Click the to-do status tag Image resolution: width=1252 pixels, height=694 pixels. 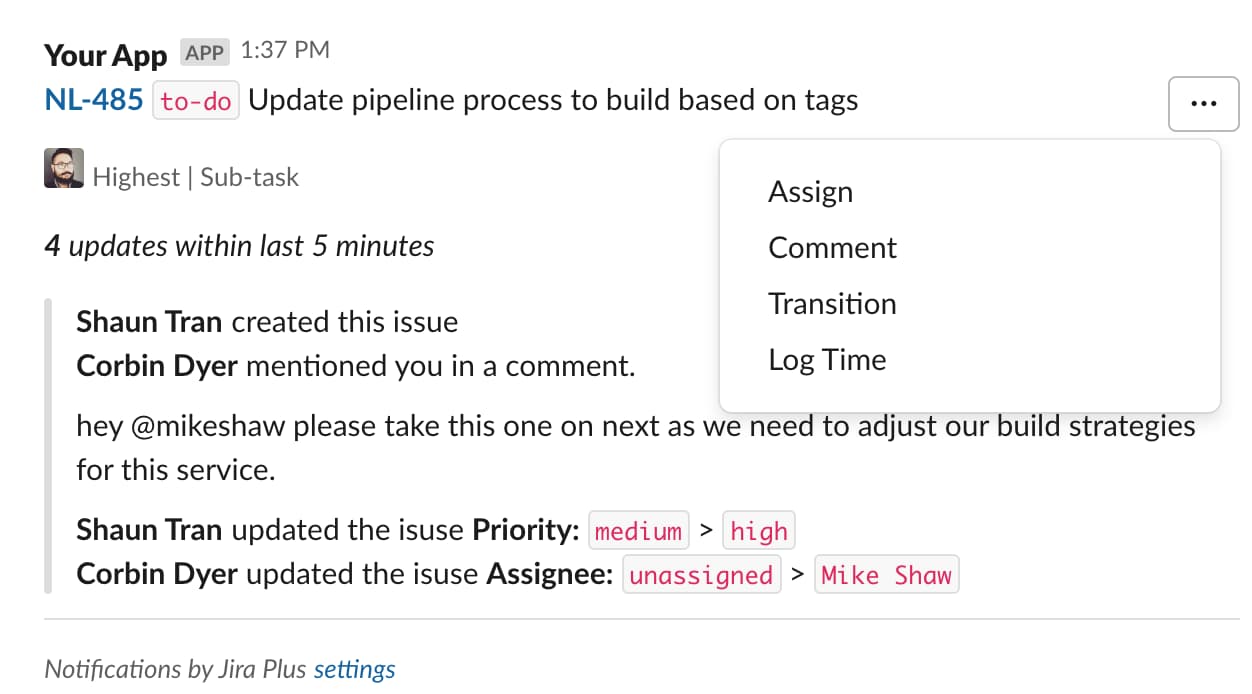tap(196, 101)
